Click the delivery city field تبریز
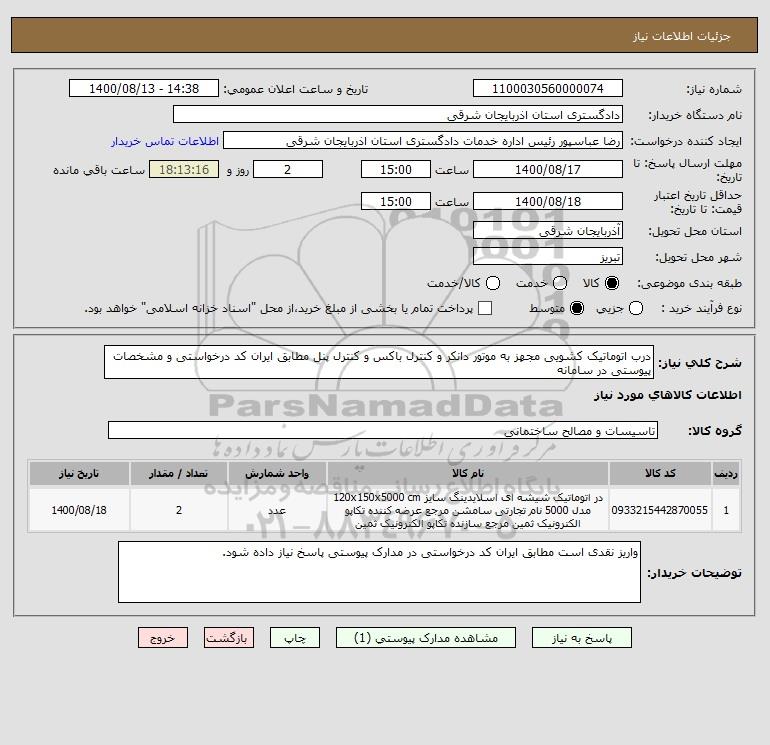Screen dimensions: 770x745 click(548, 256)
